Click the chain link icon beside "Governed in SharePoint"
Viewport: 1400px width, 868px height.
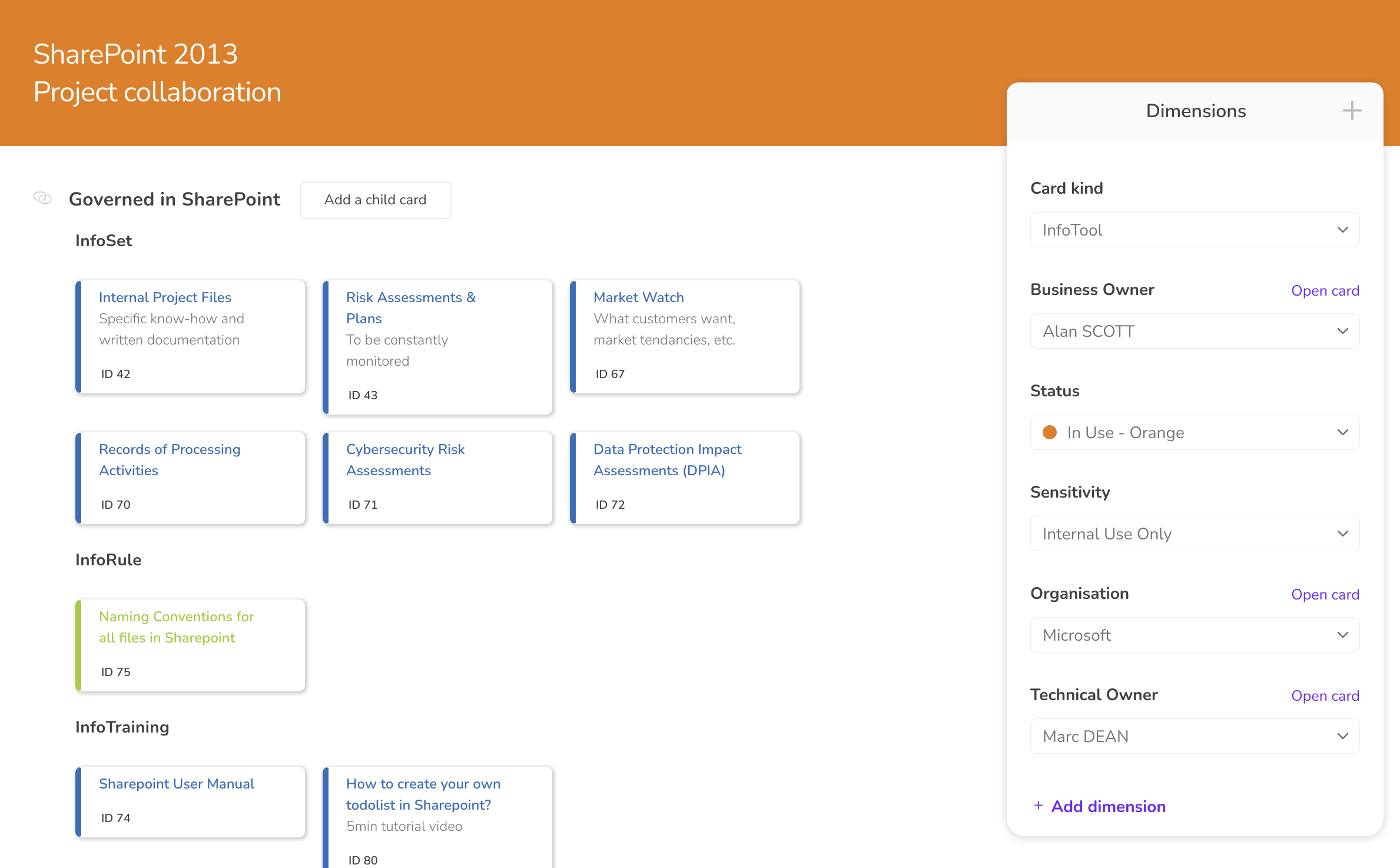43,198
